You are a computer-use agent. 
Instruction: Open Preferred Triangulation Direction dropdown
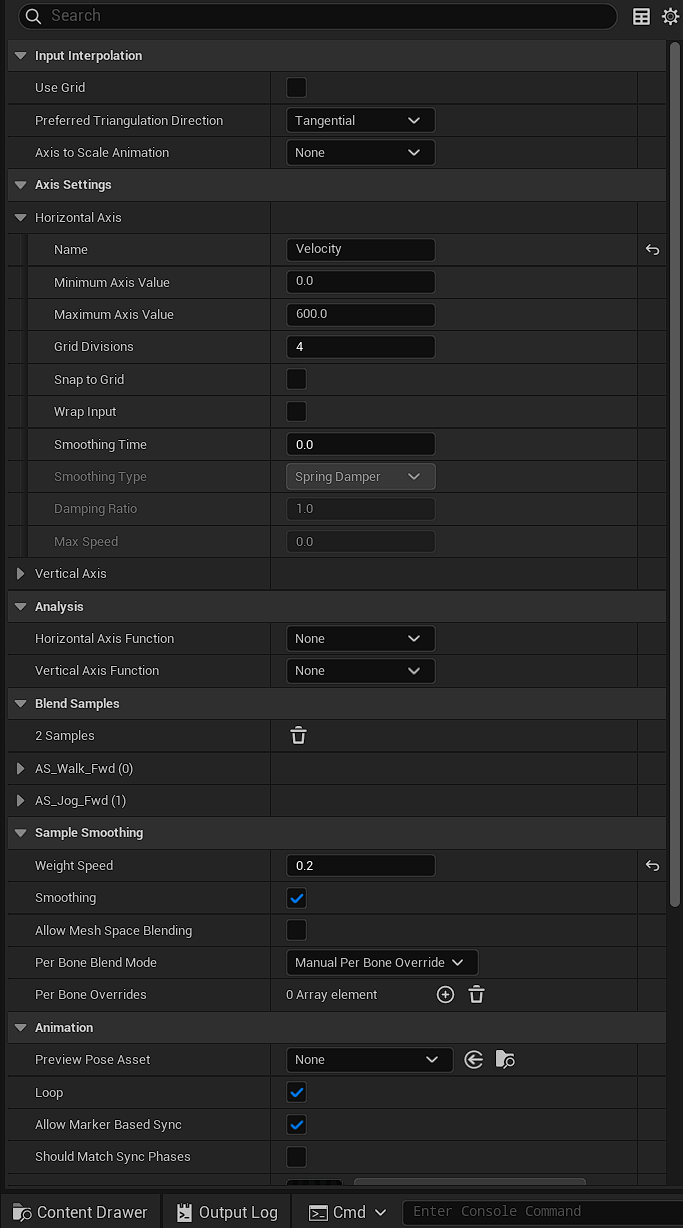(x=360, y=121)
